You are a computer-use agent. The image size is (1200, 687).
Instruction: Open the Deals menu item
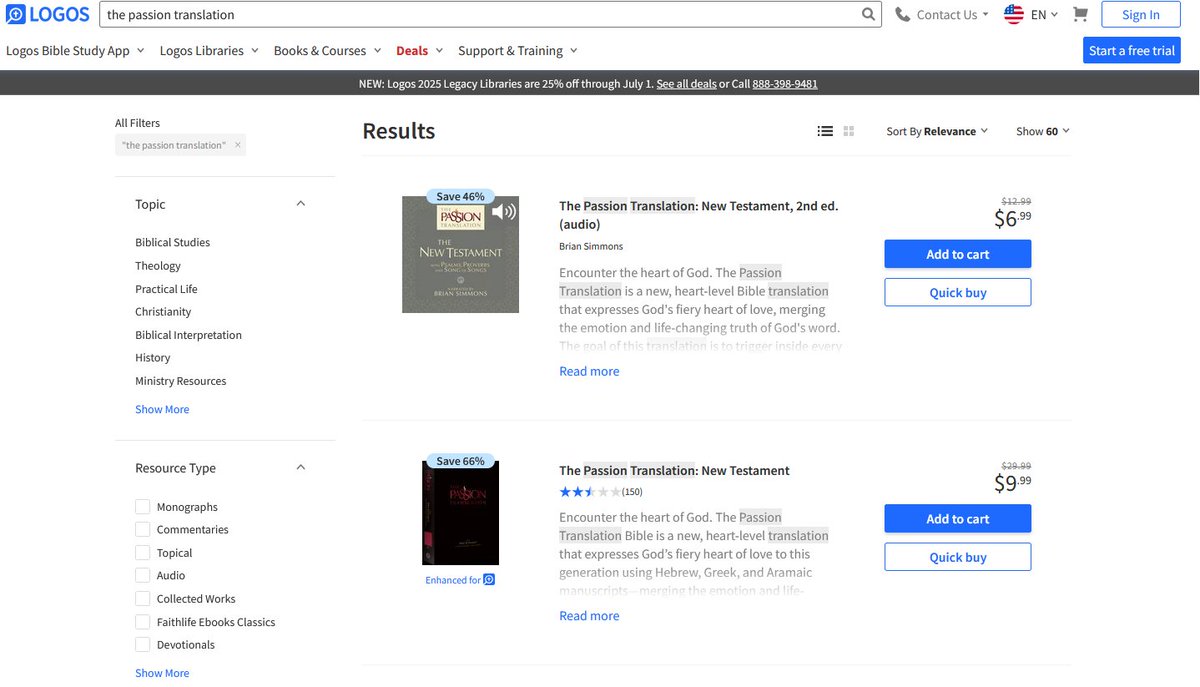coord(419,50)
